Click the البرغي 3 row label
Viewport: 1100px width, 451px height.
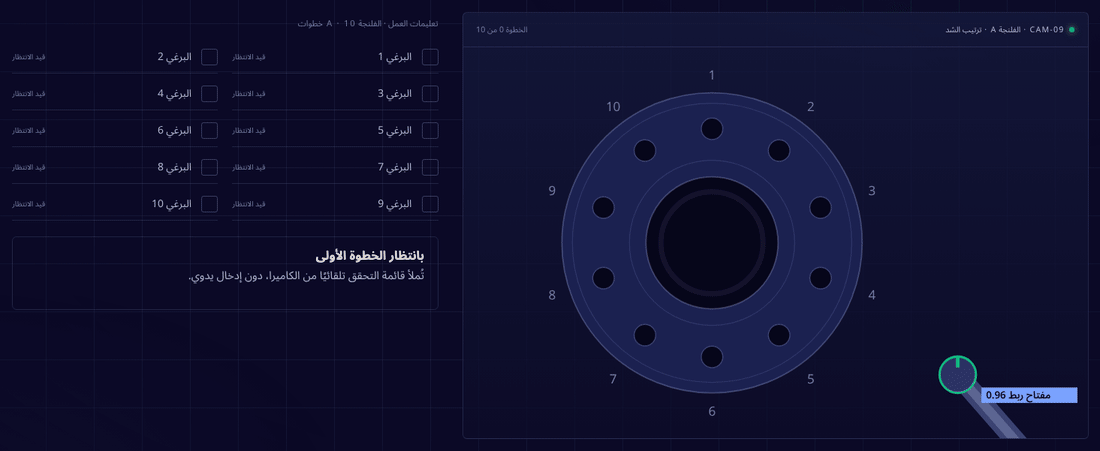(395, 94)
